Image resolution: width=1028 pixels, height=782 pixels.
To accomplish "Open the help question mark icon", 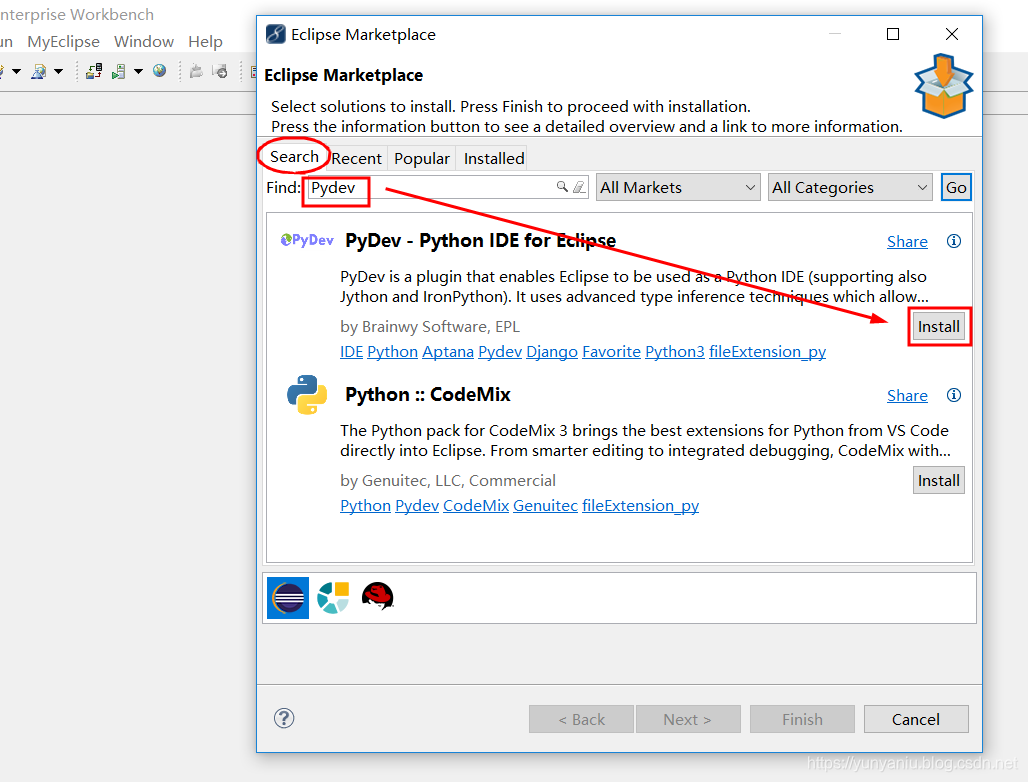I will point(284,718).
